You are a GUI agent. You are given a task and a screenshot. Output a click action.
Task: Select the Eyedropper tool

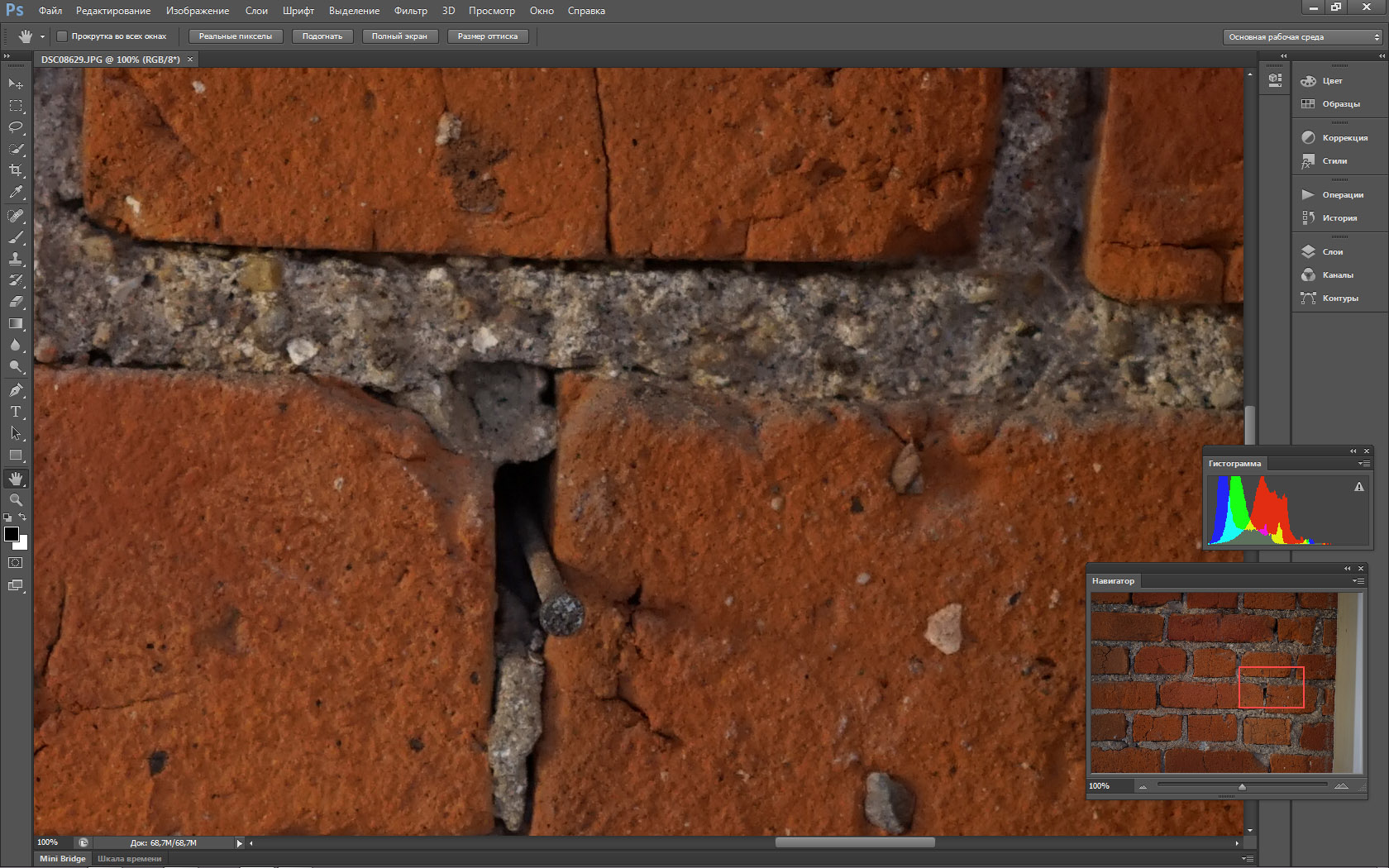pyautogui.click(x=16, y=192)
